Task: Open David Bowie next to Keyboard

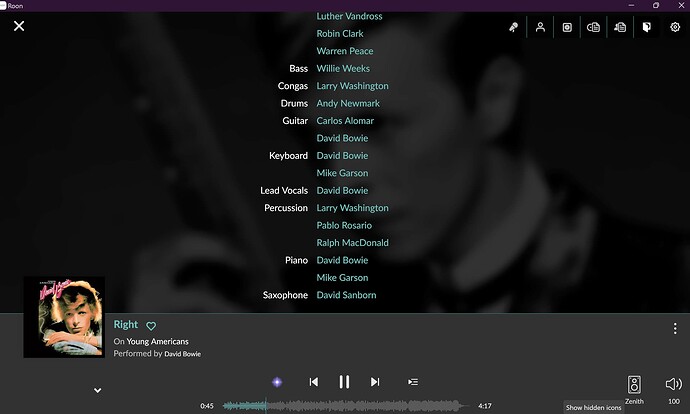Action: pyautogui.click(x=342, y=156)
